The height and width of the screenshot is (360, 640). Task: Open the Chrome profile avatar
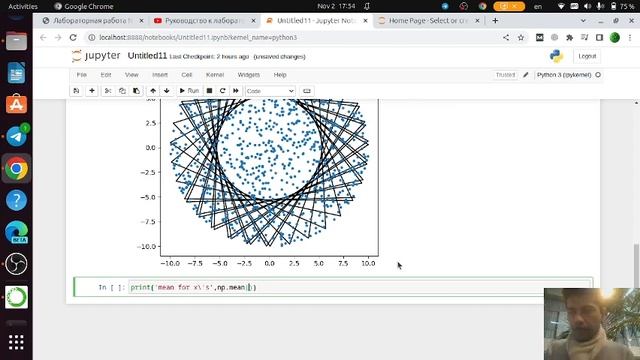pos(615,38)
